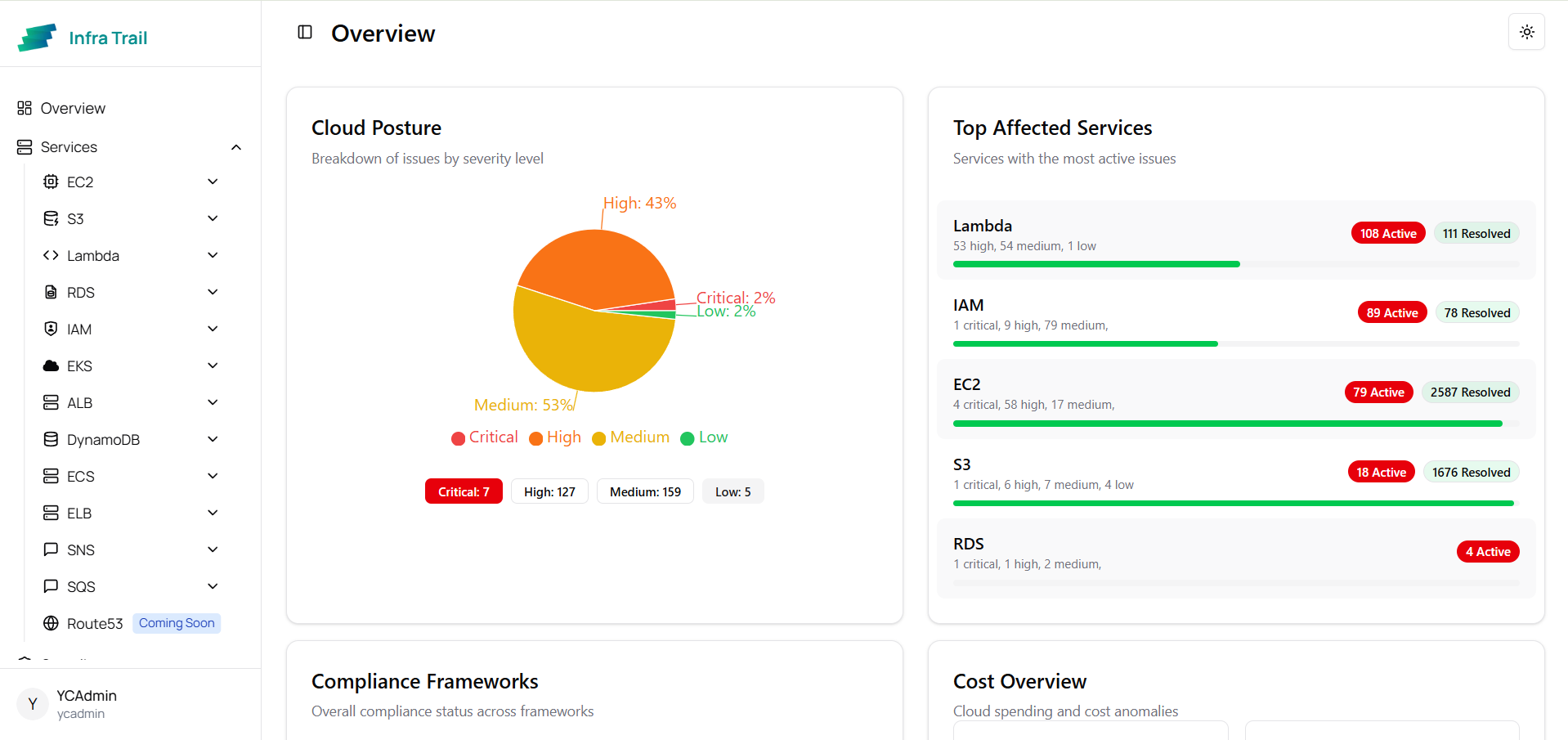Switch theme with the sun icon

click(x=1526, y=32)
